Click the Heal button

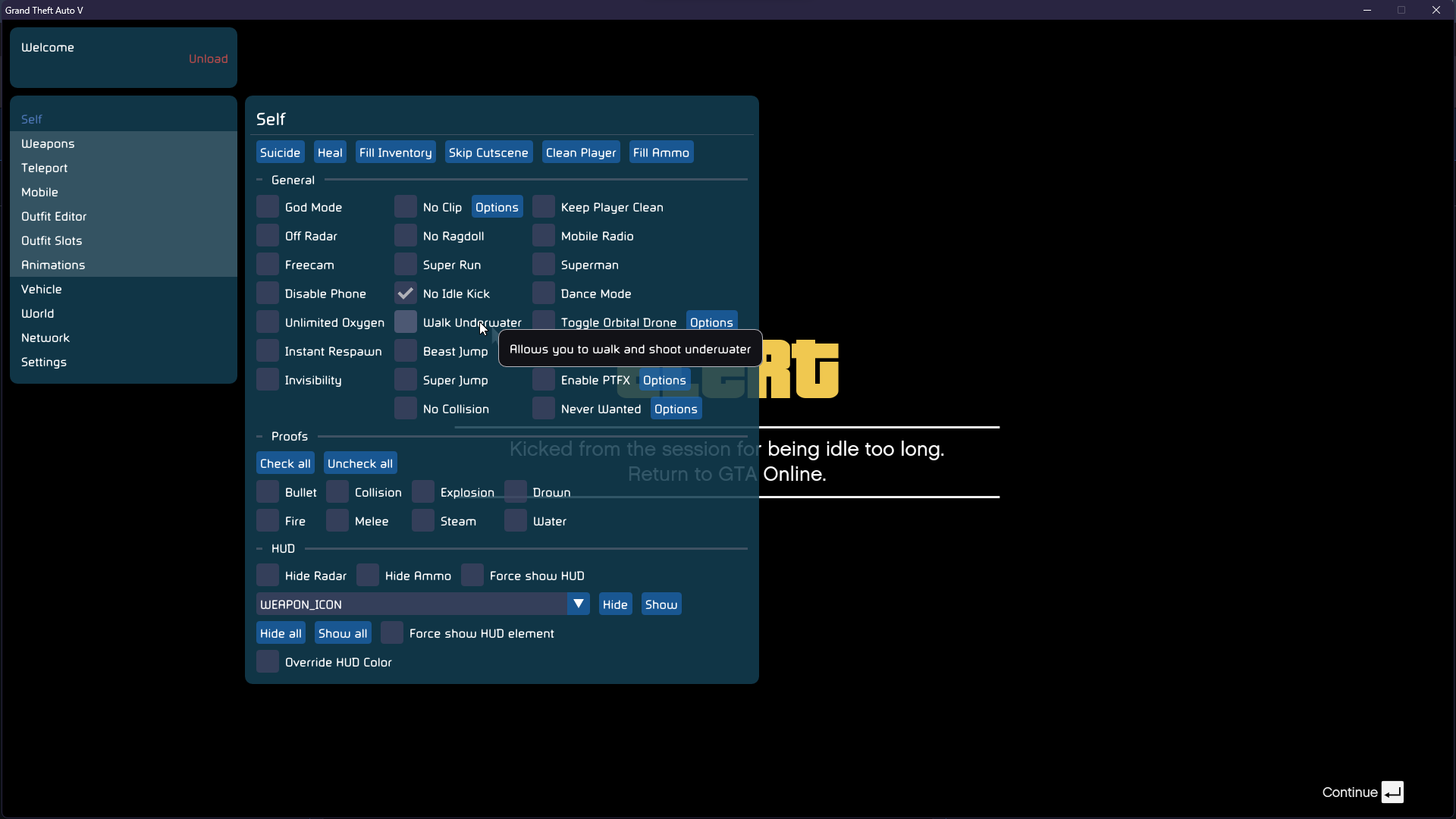click(x=330, y=152)
